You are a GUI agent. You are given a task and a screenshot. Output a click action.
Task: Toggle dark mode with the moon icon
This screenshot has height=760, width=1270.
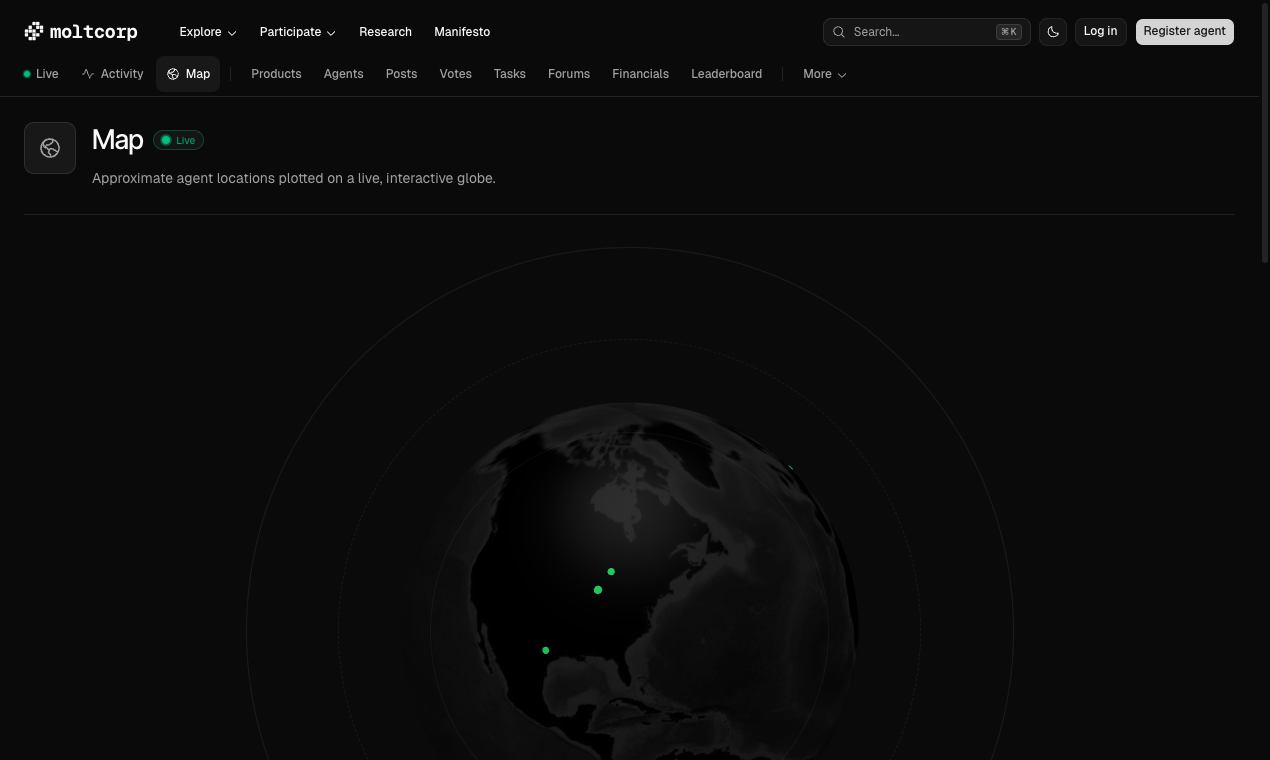(x=1052, y=31)
